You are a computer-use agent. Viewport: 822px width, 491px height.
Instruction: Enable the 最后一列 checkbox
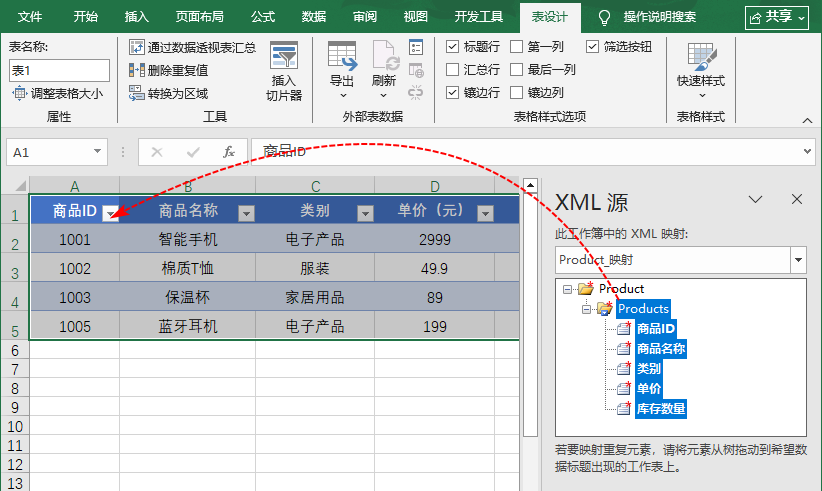(x=516, y=69)
